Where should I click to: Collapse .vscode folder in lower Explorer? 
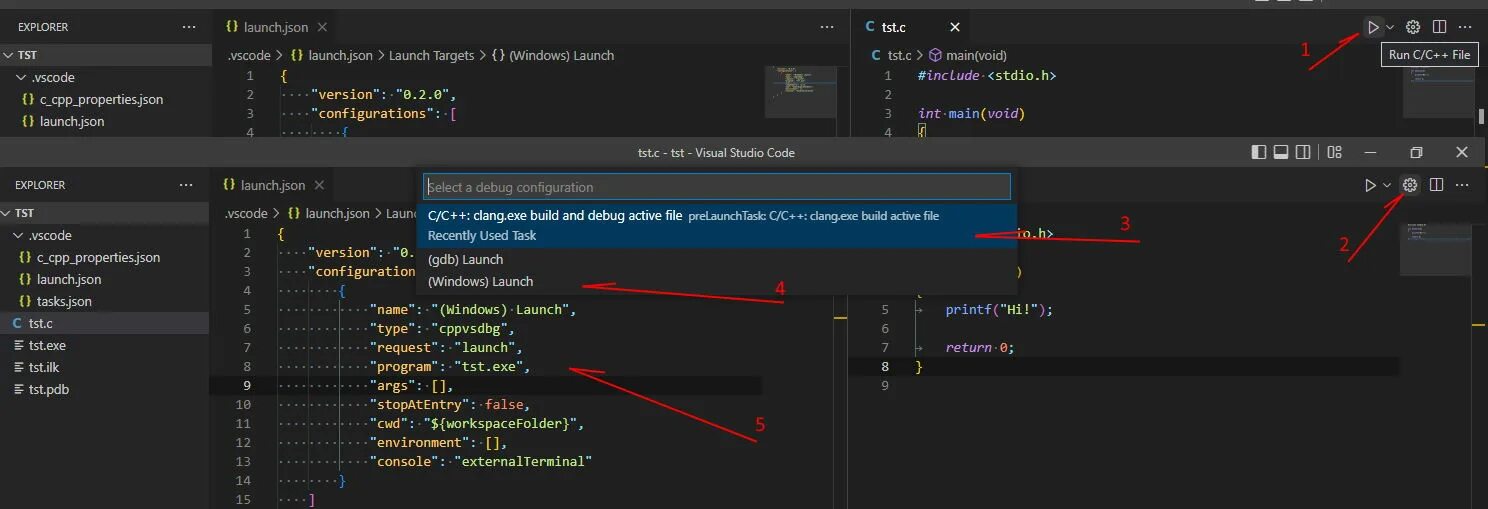(104, 235)
